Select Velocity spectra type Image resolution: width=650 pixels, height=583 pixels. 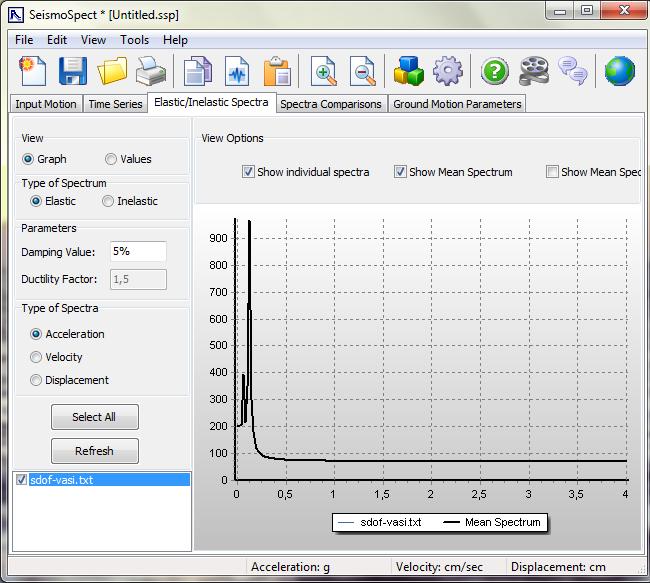pyautogui.click(x=36, y=357)
